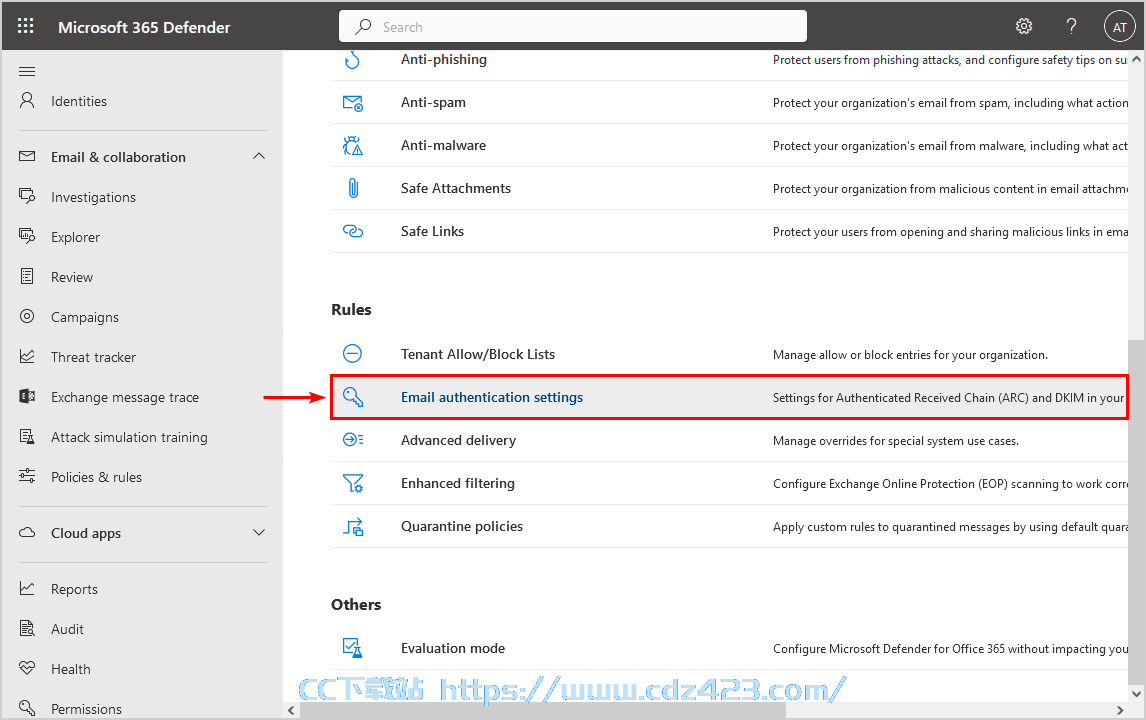Viewport: 1146px width, 720px height.
Task: Open Health in the navigation
Action: [x=71, y=670]
